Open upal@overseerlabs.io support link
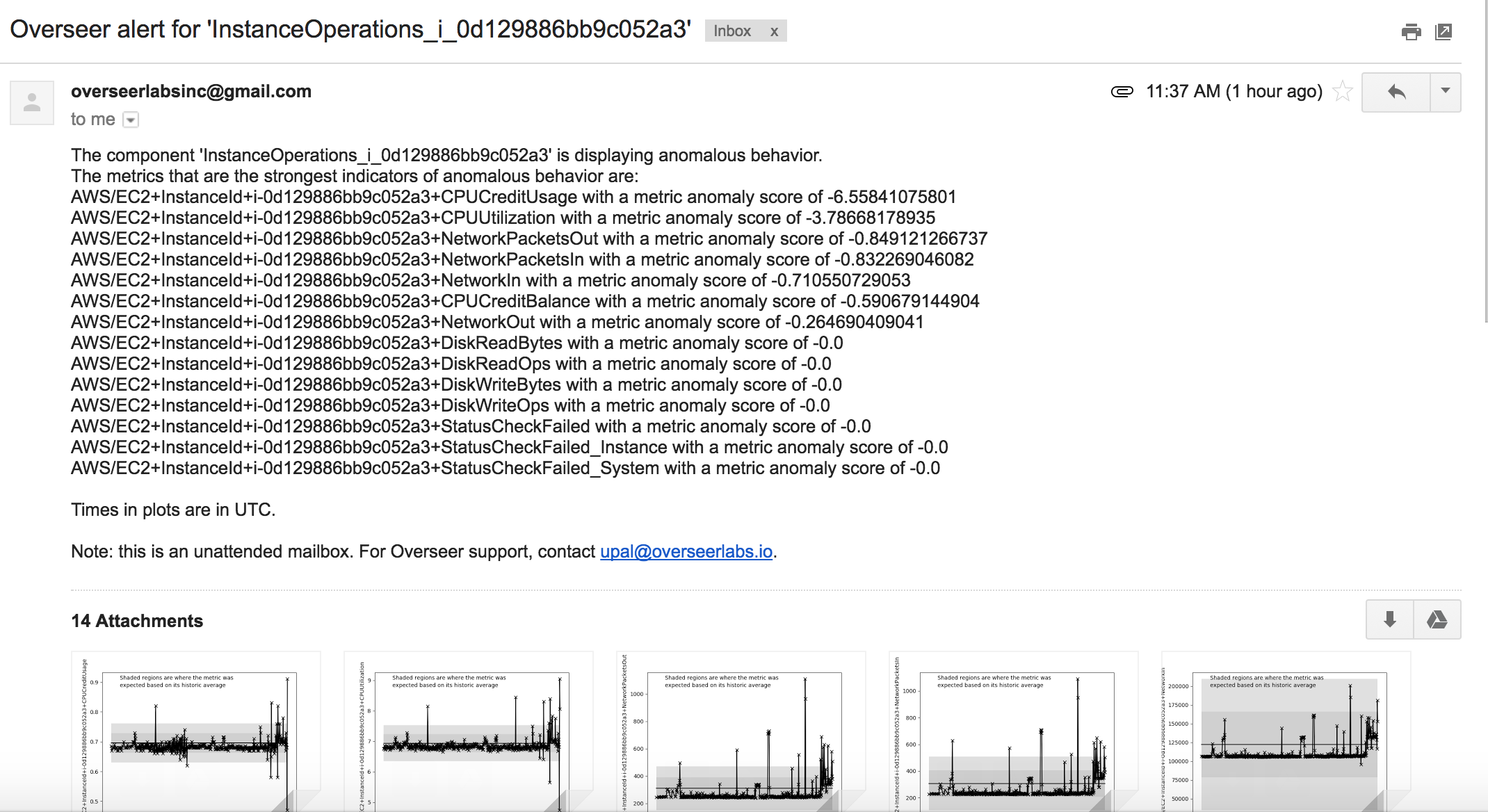The width and height of the screenshot is (1488, 812). click(x=686, y=552)
